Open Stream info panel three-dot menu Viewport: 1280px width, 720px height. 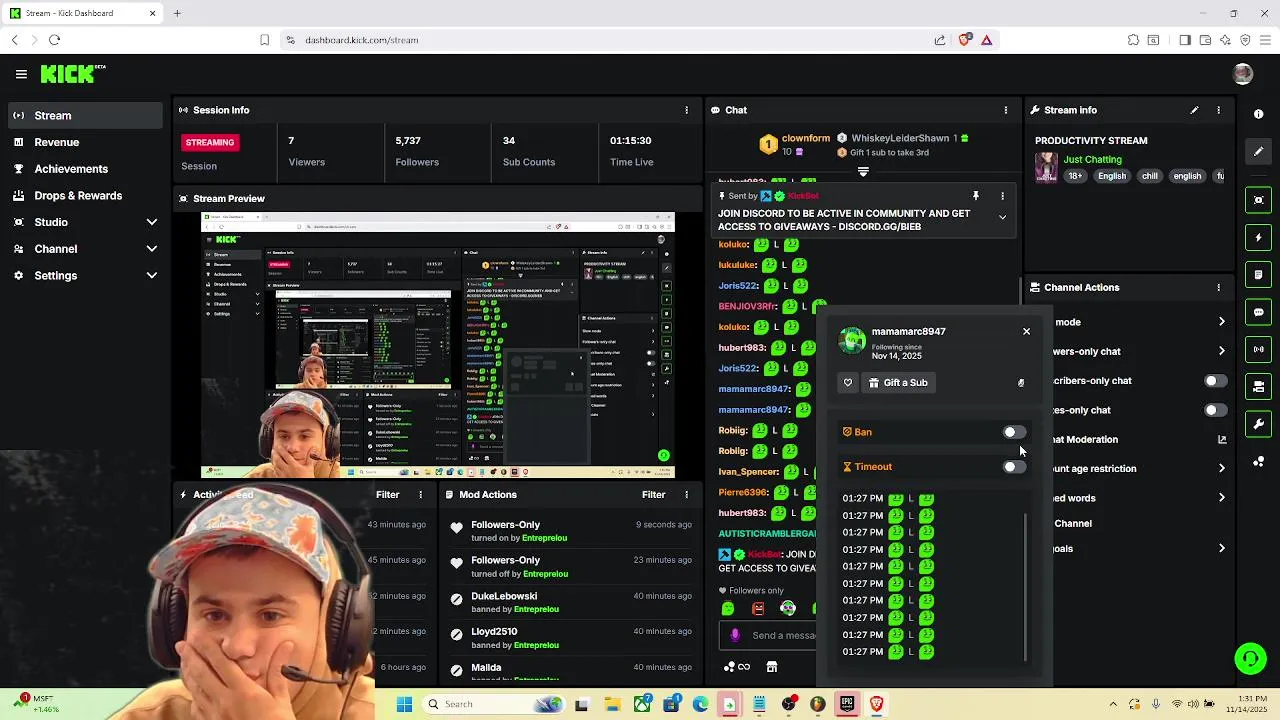click(1218, 110)
